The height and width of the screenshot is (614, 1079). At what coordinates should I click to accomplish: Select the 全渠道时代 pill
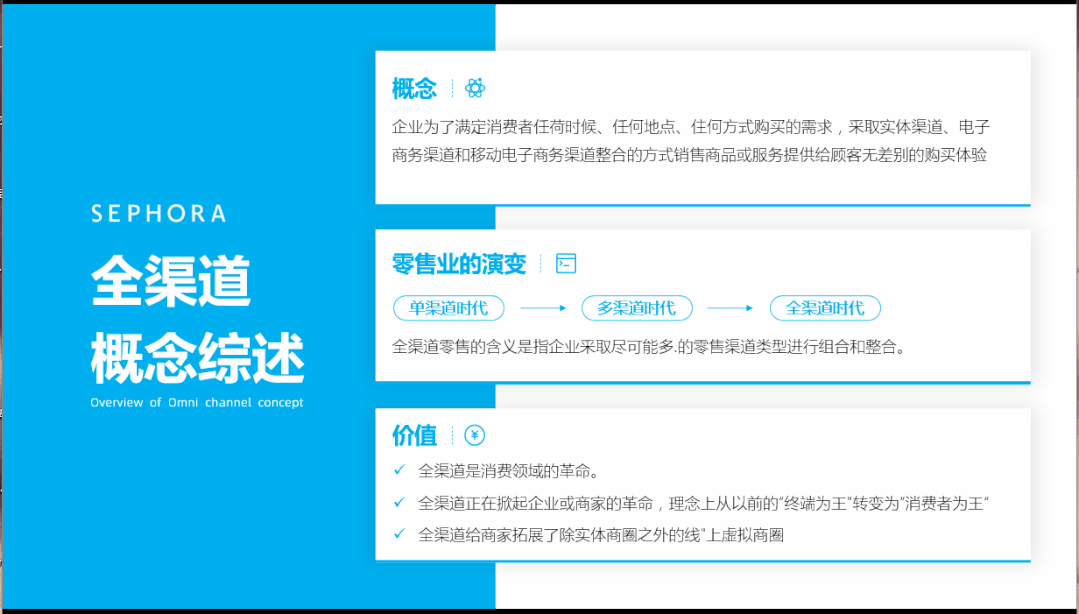(825, 308)
